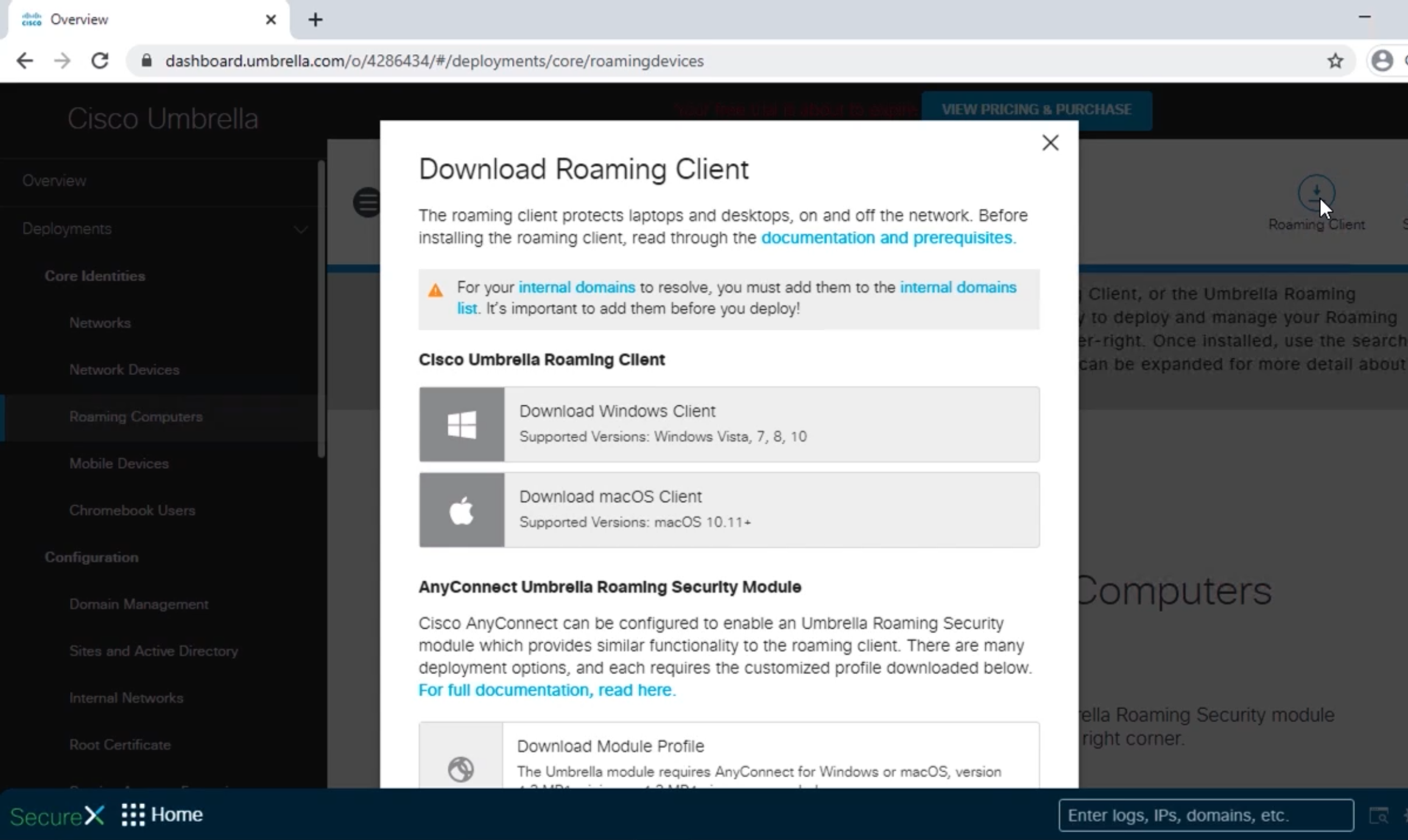
Task: Select Networks in the sidebar
Action: [x=100, y=323]
